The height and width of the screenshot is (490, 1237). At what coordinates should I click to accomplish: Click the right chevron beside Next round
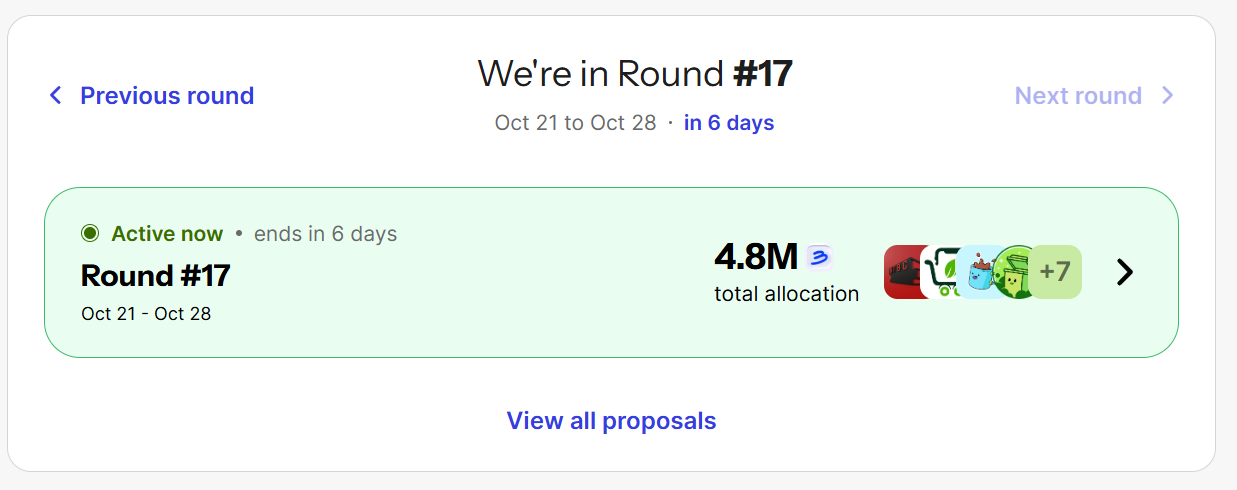click(x=1167, y=96)
